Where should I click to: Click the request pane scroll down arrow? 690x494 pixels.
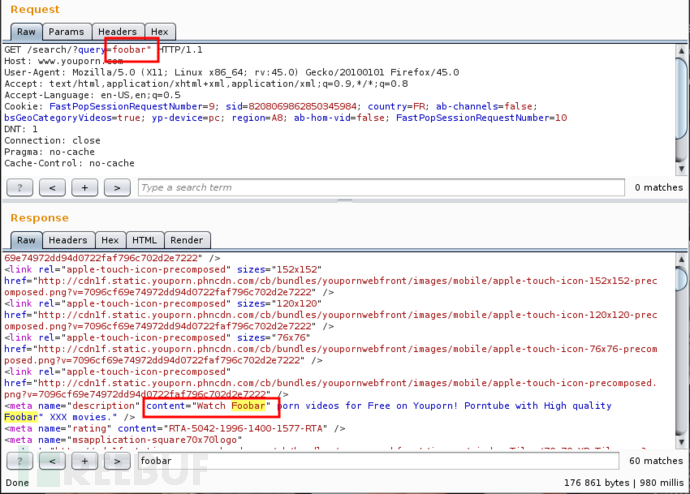(x=682, y=168)
